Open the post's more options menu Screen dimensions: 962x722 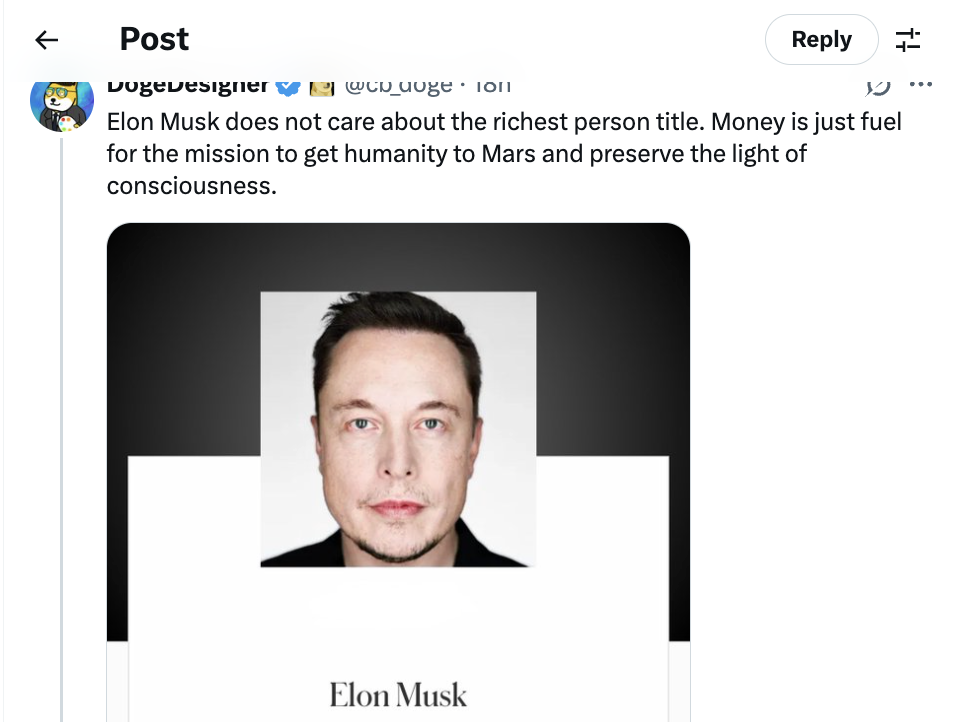click(x=921, y=85)
